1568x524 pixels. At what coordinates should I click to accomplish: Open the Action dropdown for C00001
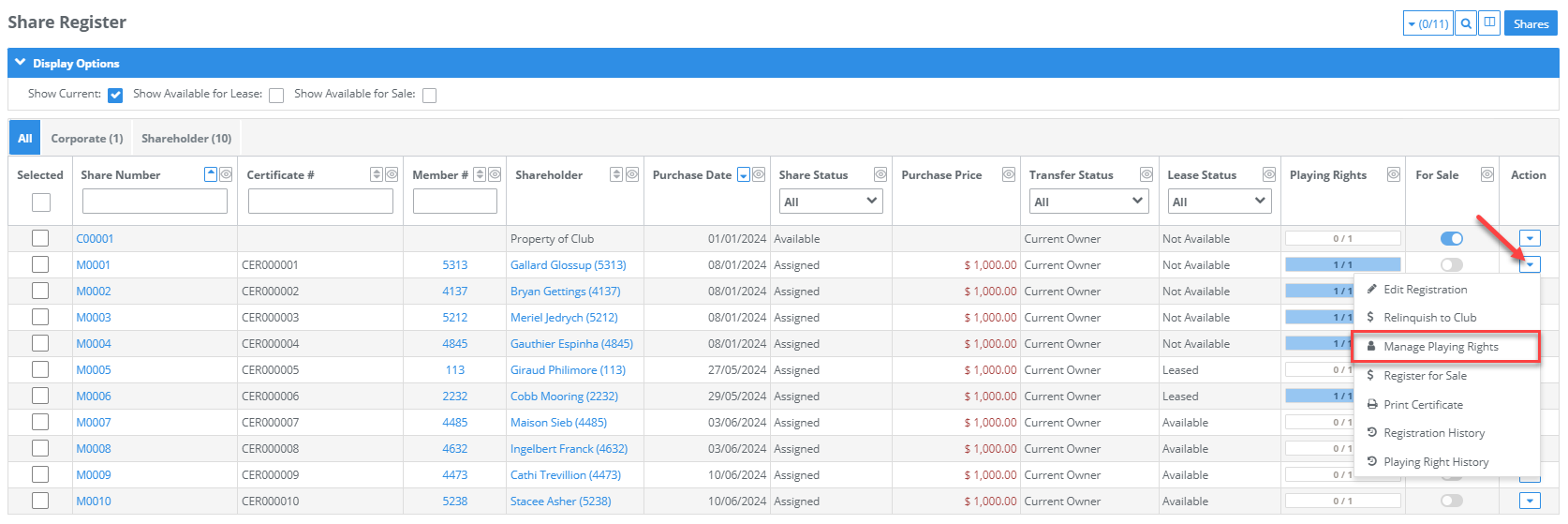click(1530, 238)
